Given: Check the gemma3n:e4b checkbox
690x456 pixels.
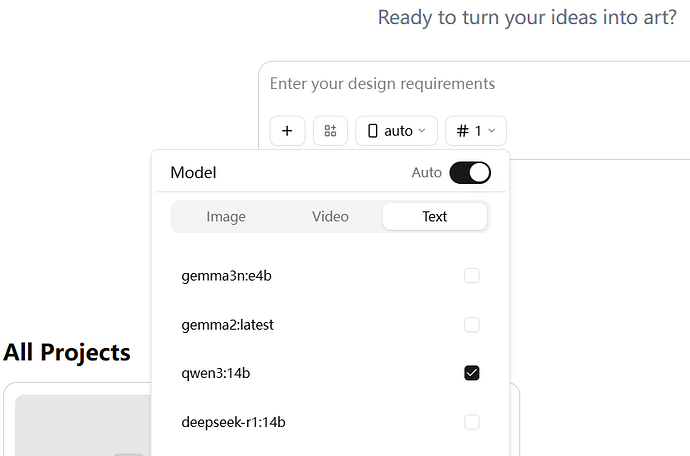Looking at the screenshot, I should [x=472, y=276].
